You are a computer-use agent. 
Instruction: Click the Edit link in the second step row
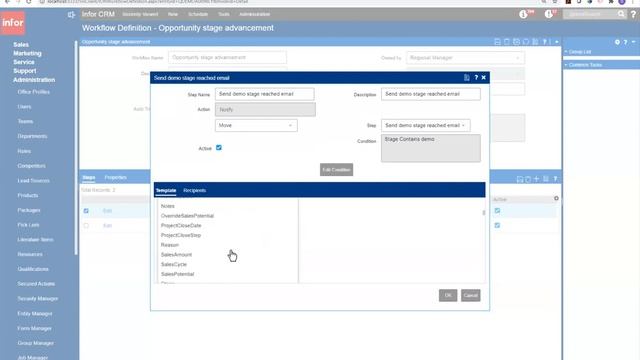tap(107, 226)
